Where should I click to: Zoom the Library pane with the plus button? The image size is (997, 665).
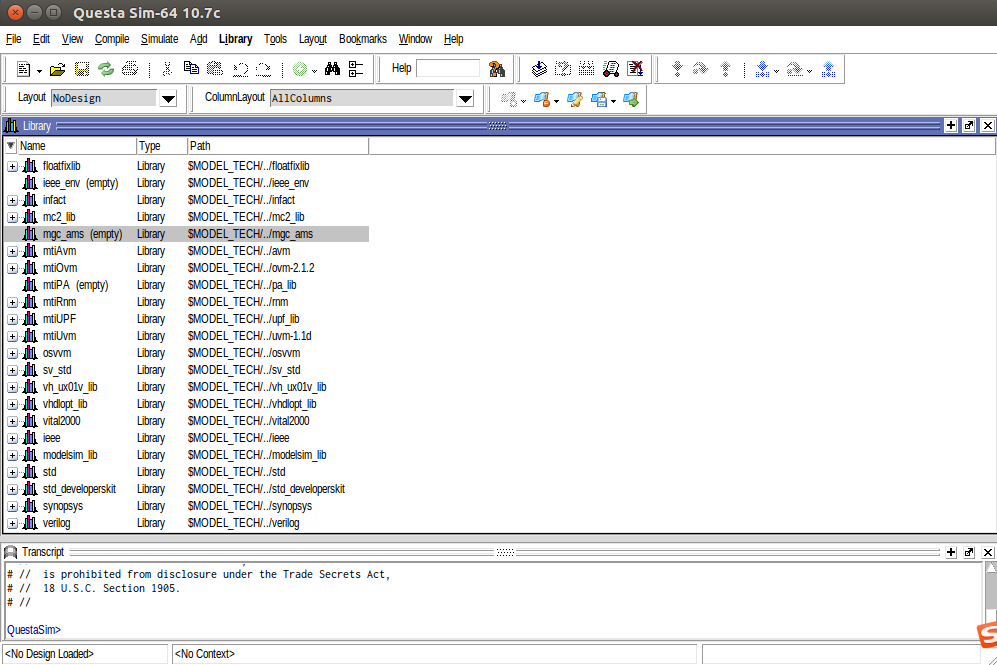pyautogui.click(x=951, y=125)
